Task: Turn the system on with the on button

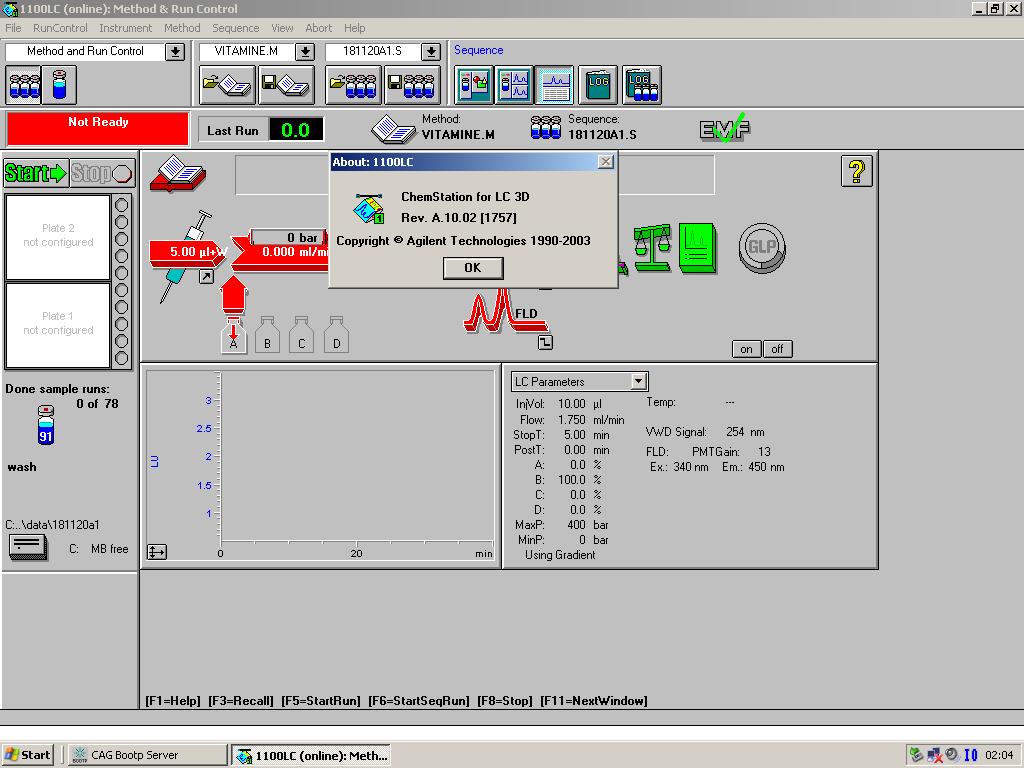Action: click(746, 349)
